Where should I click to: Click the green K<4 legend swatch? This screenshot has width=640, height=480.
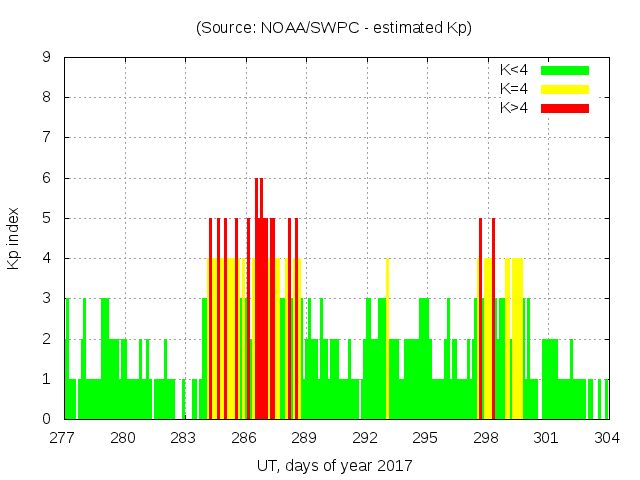pyautogui.click(x=565, y=70)
